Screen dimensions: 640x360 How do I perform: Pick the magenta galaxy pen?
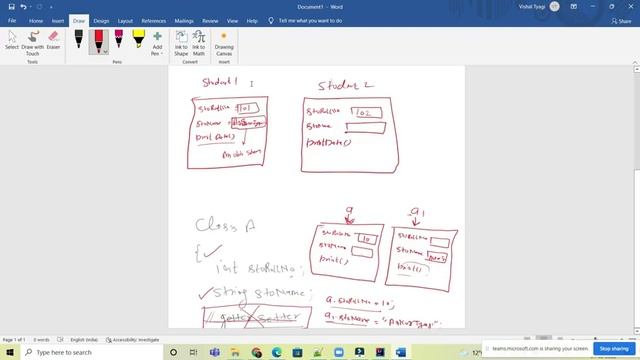click(x=119, y=40)
